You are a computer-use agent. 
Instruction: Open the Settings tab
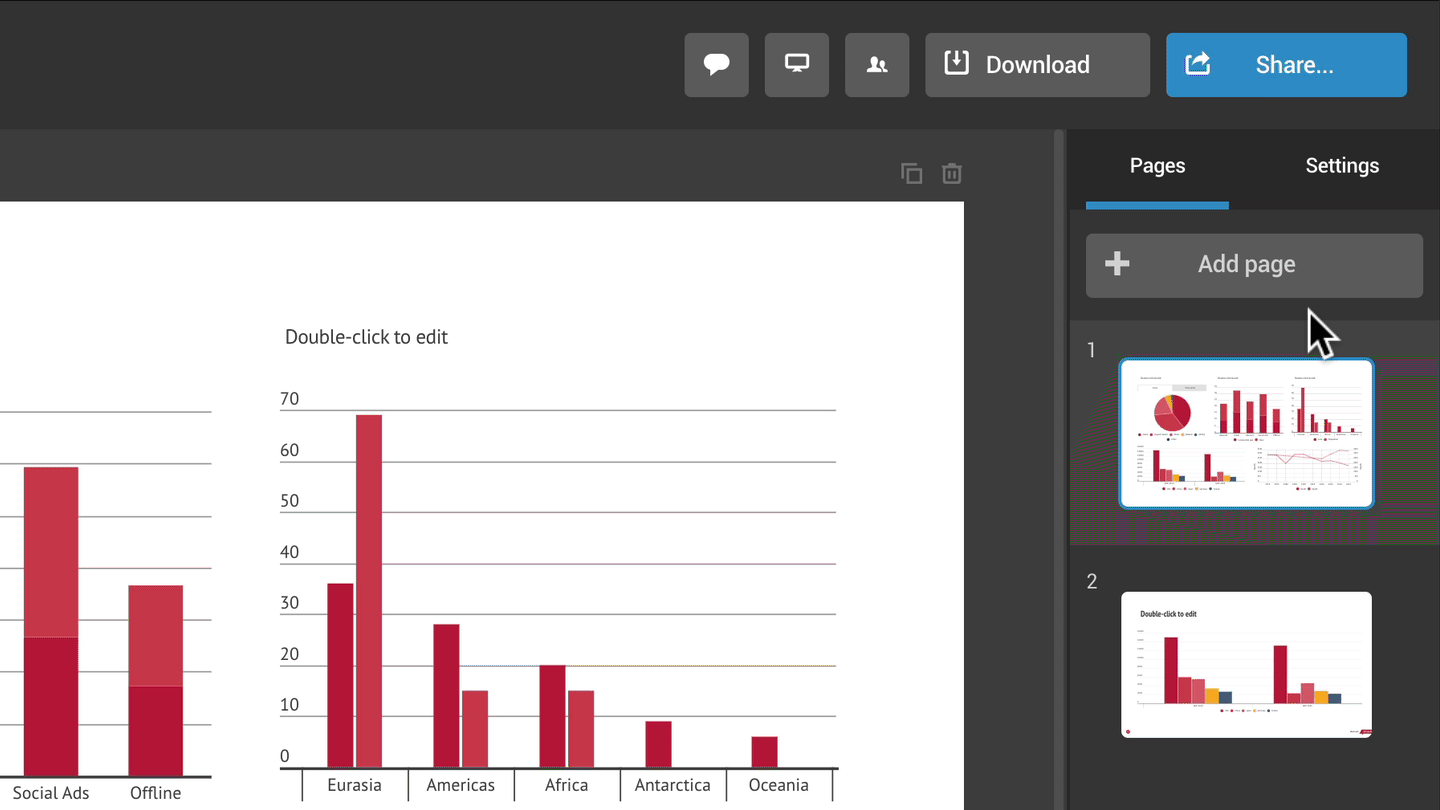pyautogui.click(x=1341, y=166)
